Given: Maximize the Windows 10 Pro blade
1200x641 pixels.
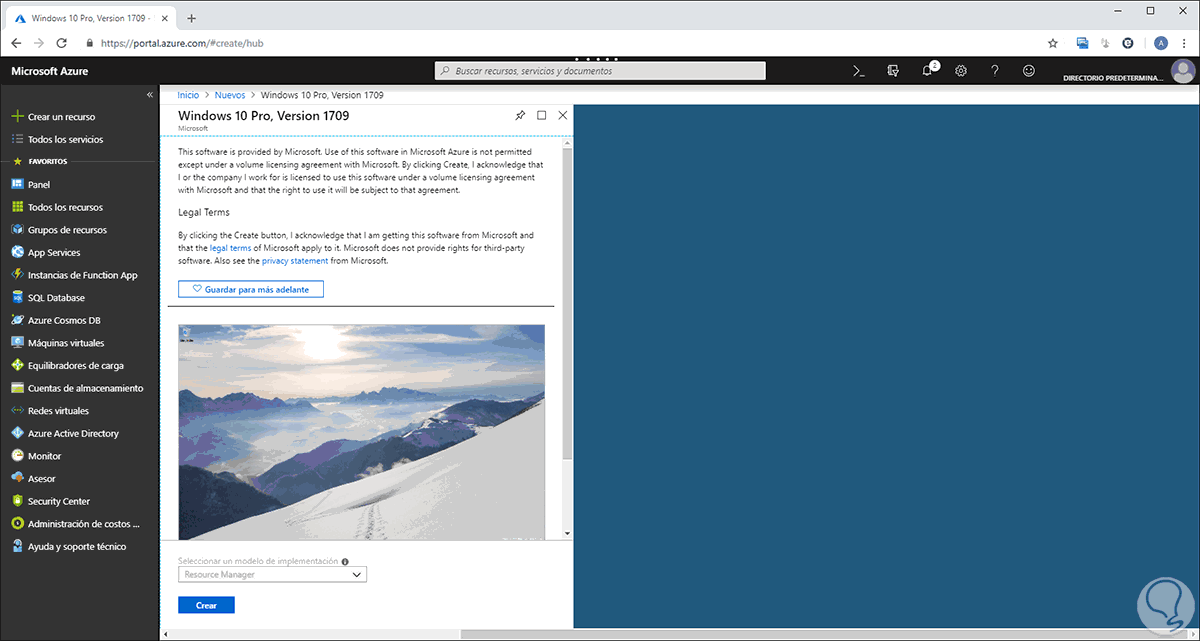Looking at the screenshot, I should click(x=542, y=116).
